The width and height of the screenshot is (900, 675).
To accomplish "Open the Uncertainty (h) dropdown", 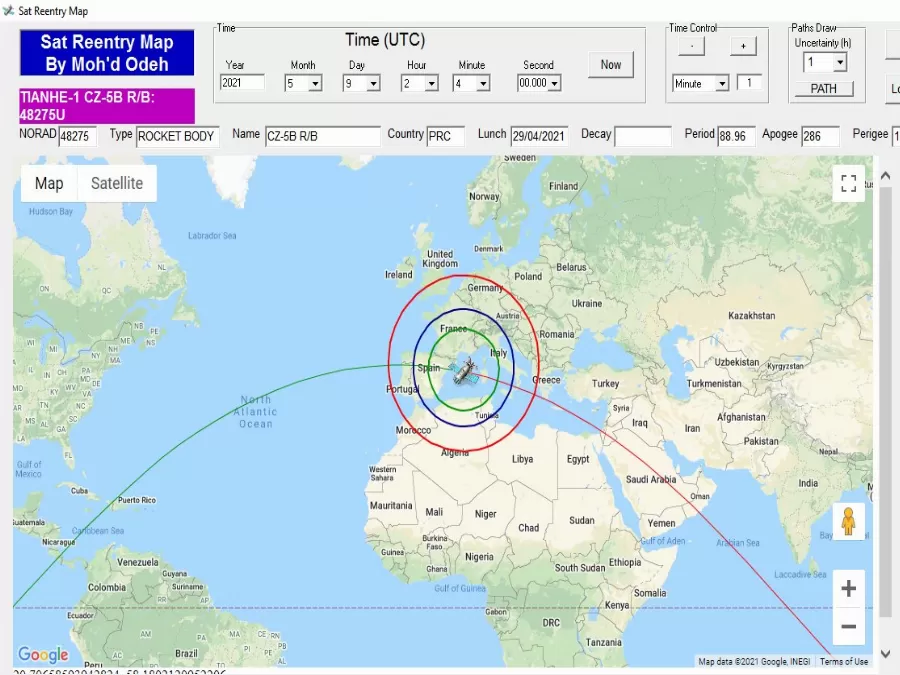I will 840,62.
